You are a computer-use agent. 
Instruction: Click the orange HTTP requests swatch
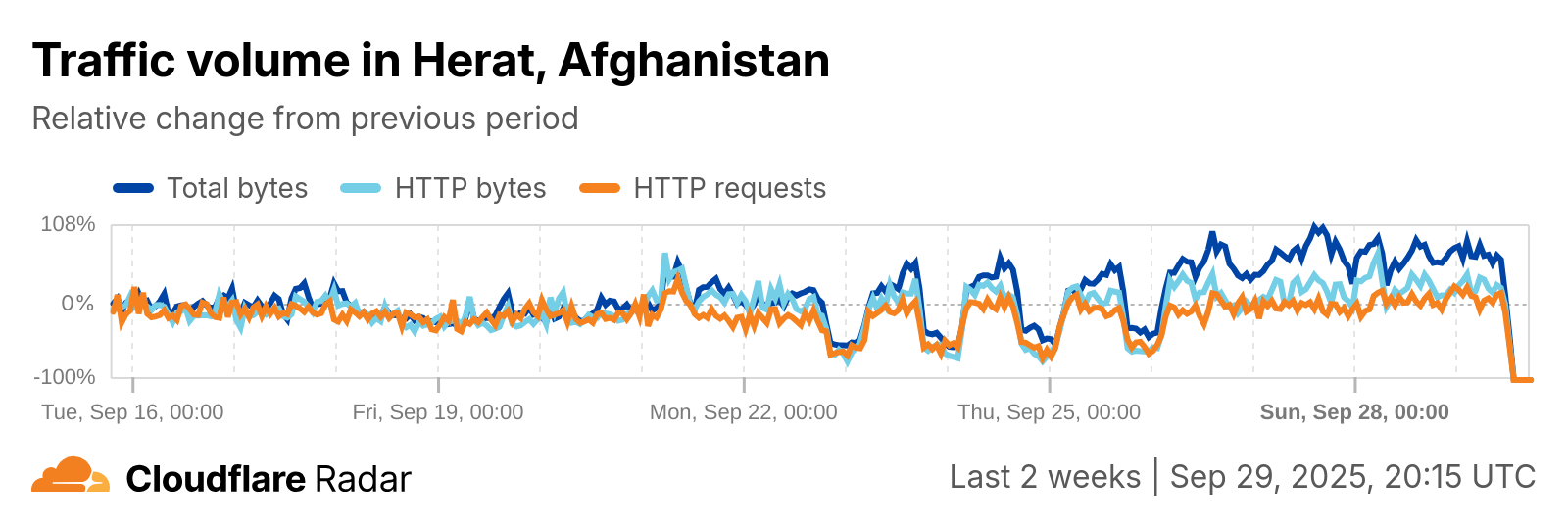[x=600, y=188]
